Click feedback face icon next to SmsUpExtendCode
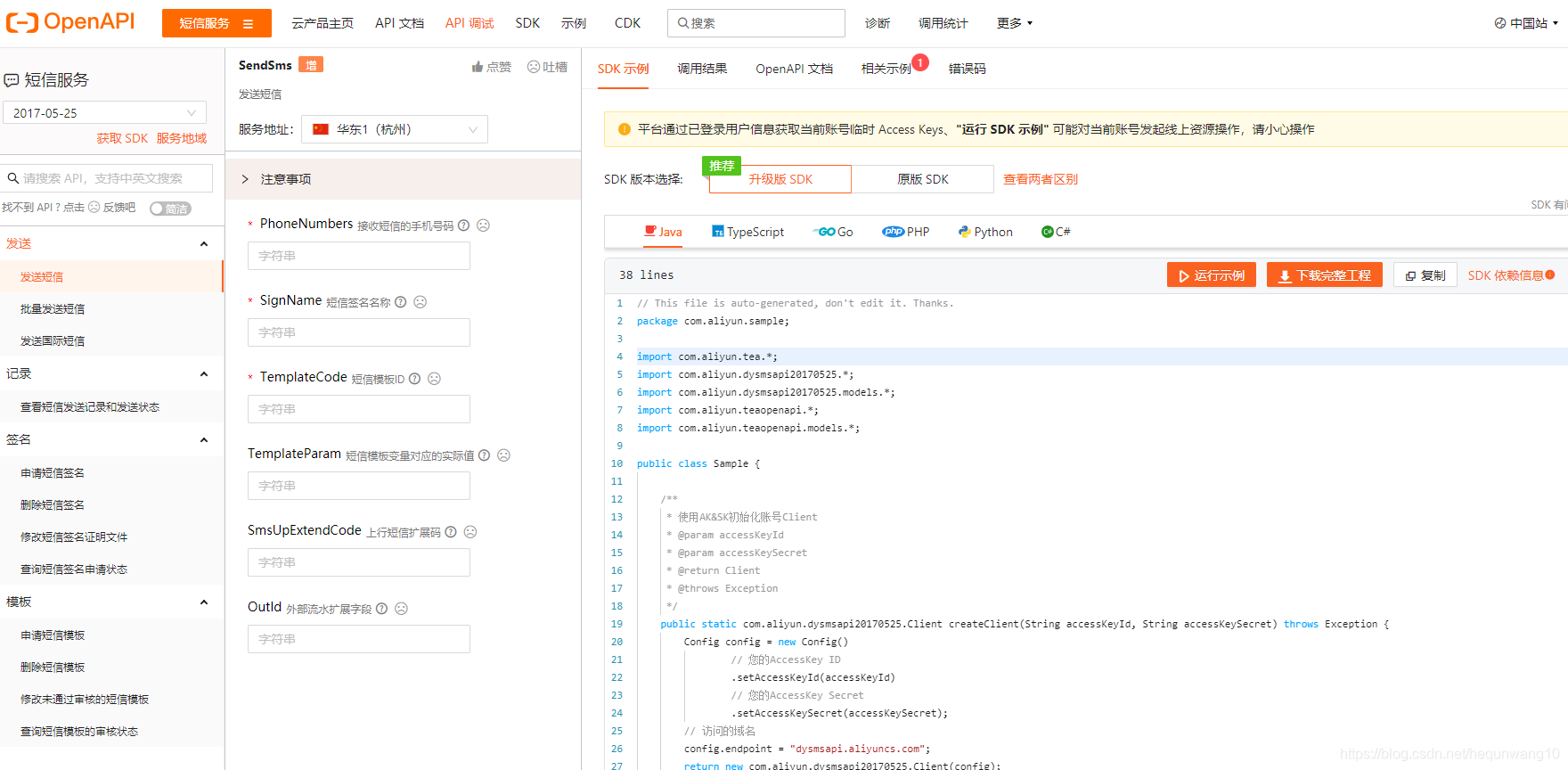1568x770 pixels. click(x=470, y=532)
